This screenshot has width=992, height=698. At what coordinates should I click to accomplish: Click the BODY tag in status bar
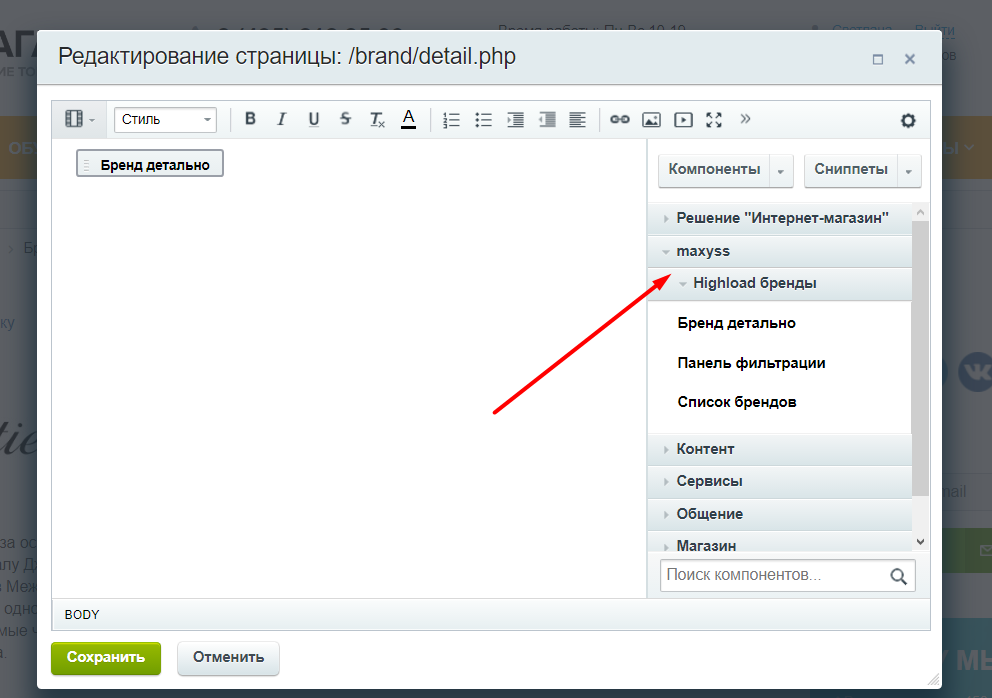(x=82, y=615)
